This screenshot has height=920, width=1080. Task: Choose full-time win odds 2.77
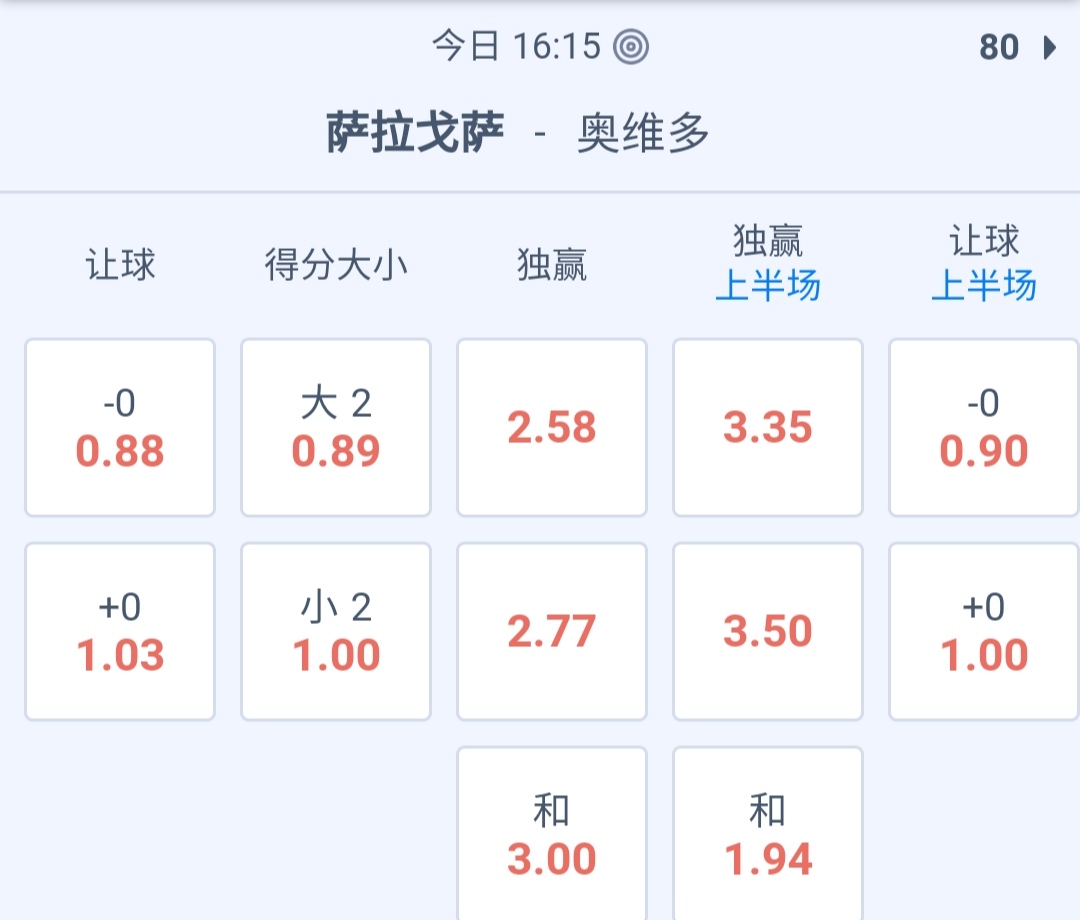point(552,632)
